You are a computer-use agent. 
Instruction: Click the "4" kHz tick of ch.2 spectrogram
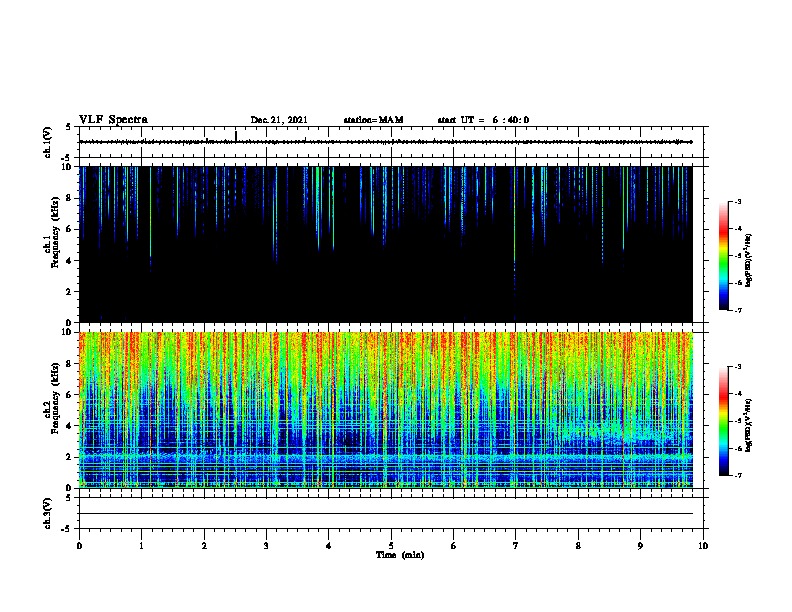tap(71, 426)
